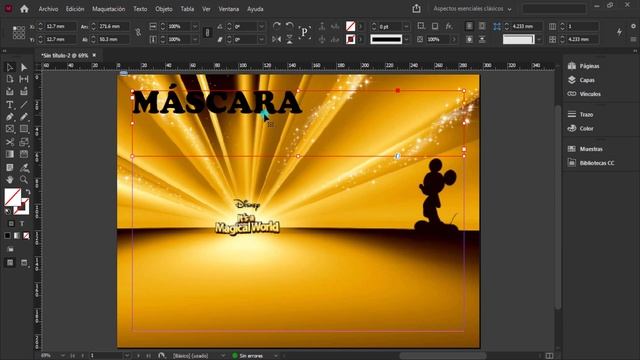Open page number dropdown in status bar
The width and height of the screenshot is (640, 360).
[x=127, y=356]
